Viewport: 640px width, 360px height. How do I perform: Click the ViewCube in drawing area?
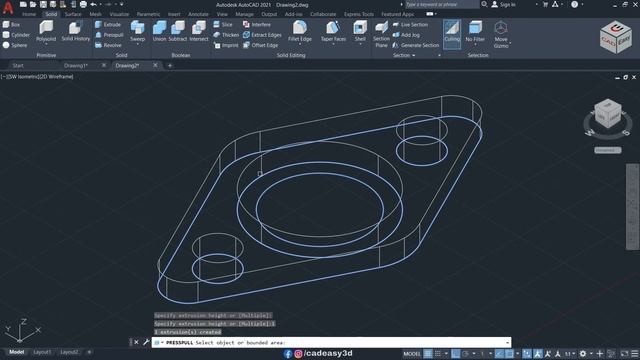tap(608, 115)
